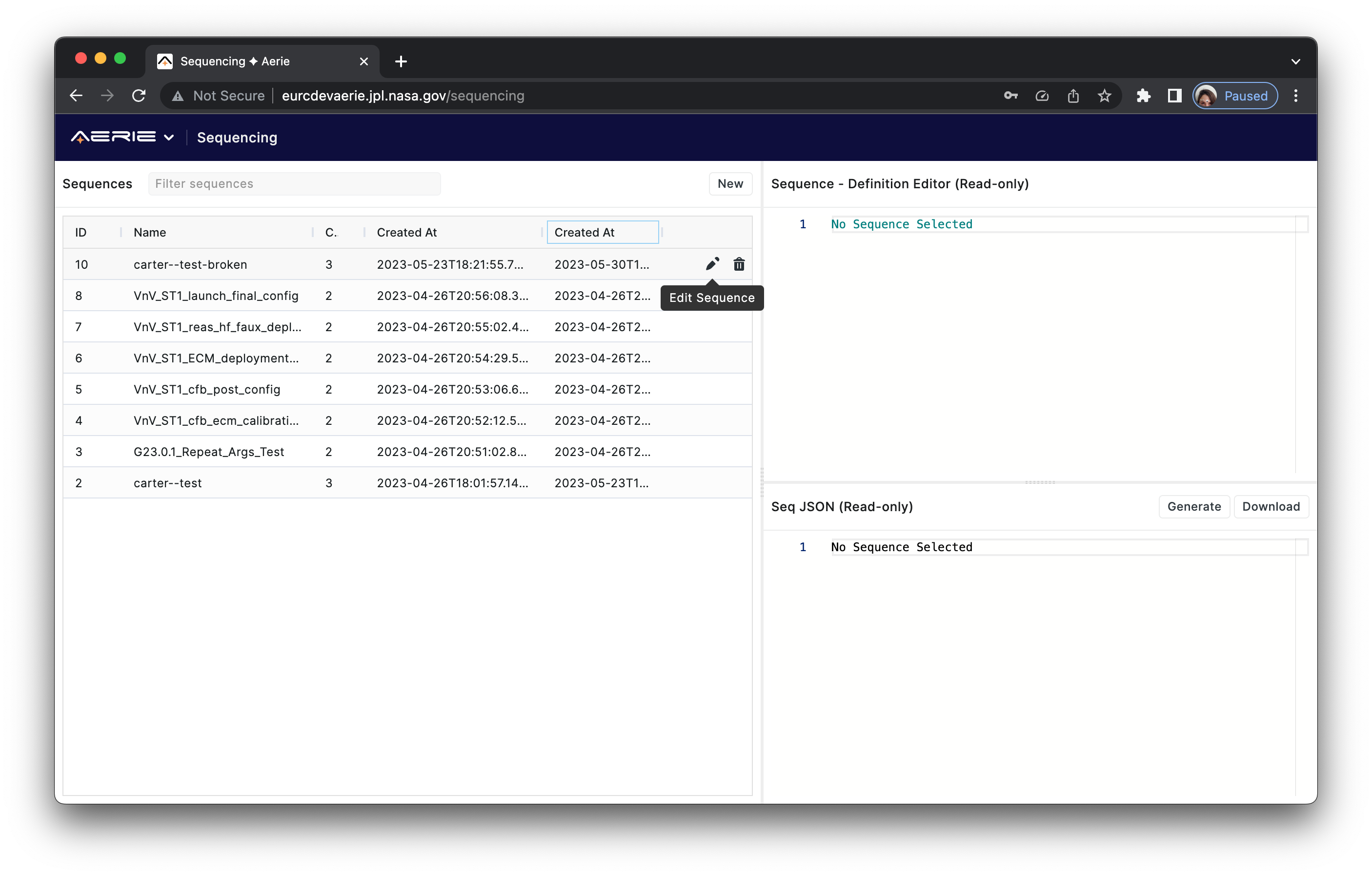The width and height of the screenshot is (1372, 876).
Task: Click the password key icon
Action: (x=1010, y=96)
